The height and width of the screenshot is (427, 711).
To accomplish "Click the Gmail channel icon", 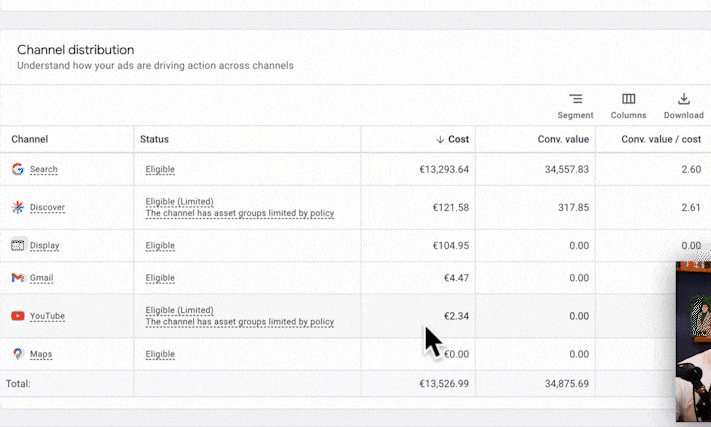I will click(x=18, y=278).
